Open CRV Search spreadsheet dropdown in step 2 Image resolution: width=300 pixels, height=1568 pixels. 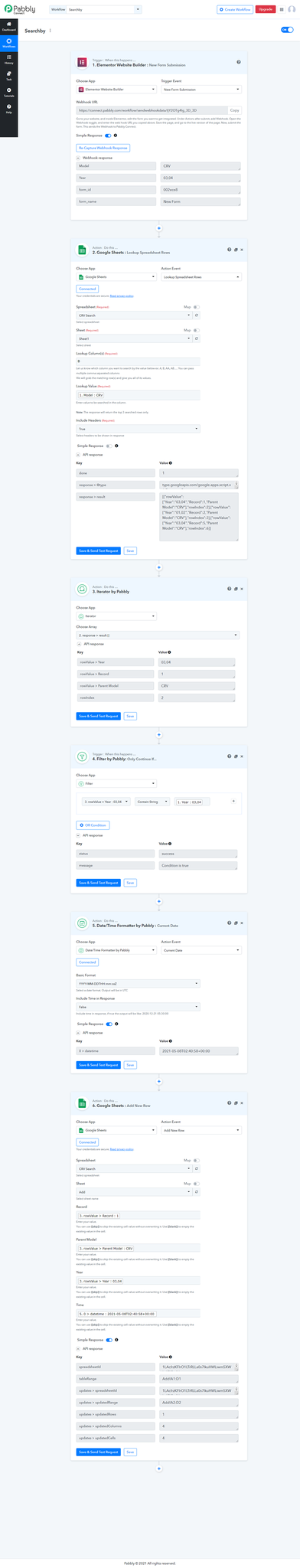[133, 315]
